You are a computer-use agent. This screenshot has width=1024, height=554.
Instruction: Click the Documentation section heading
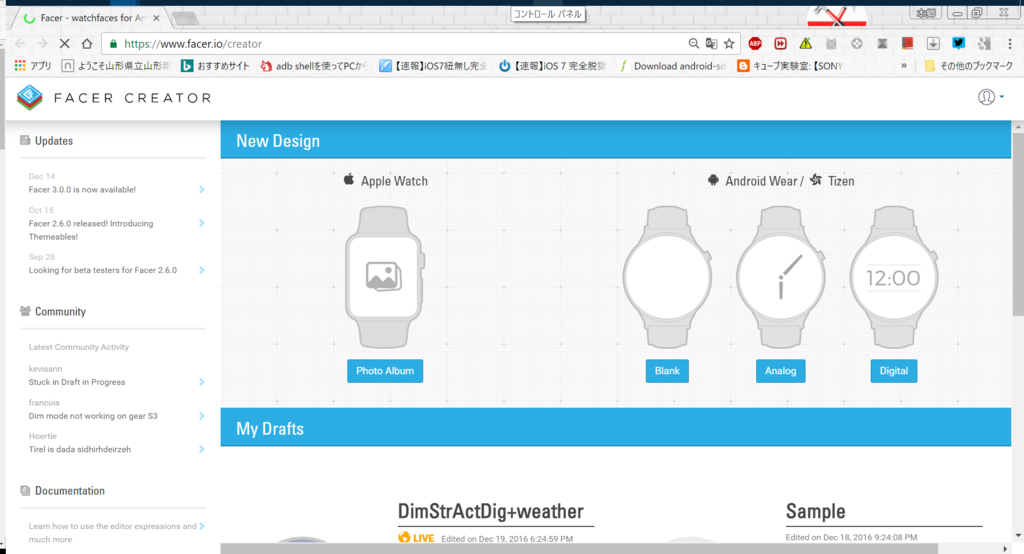(69, 491)
